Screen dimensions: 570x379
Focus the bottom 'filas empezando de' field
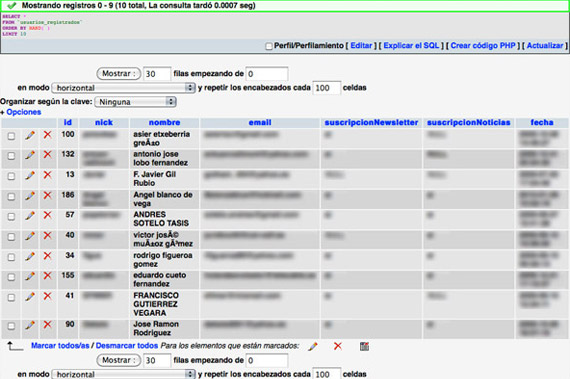point(267,360)
